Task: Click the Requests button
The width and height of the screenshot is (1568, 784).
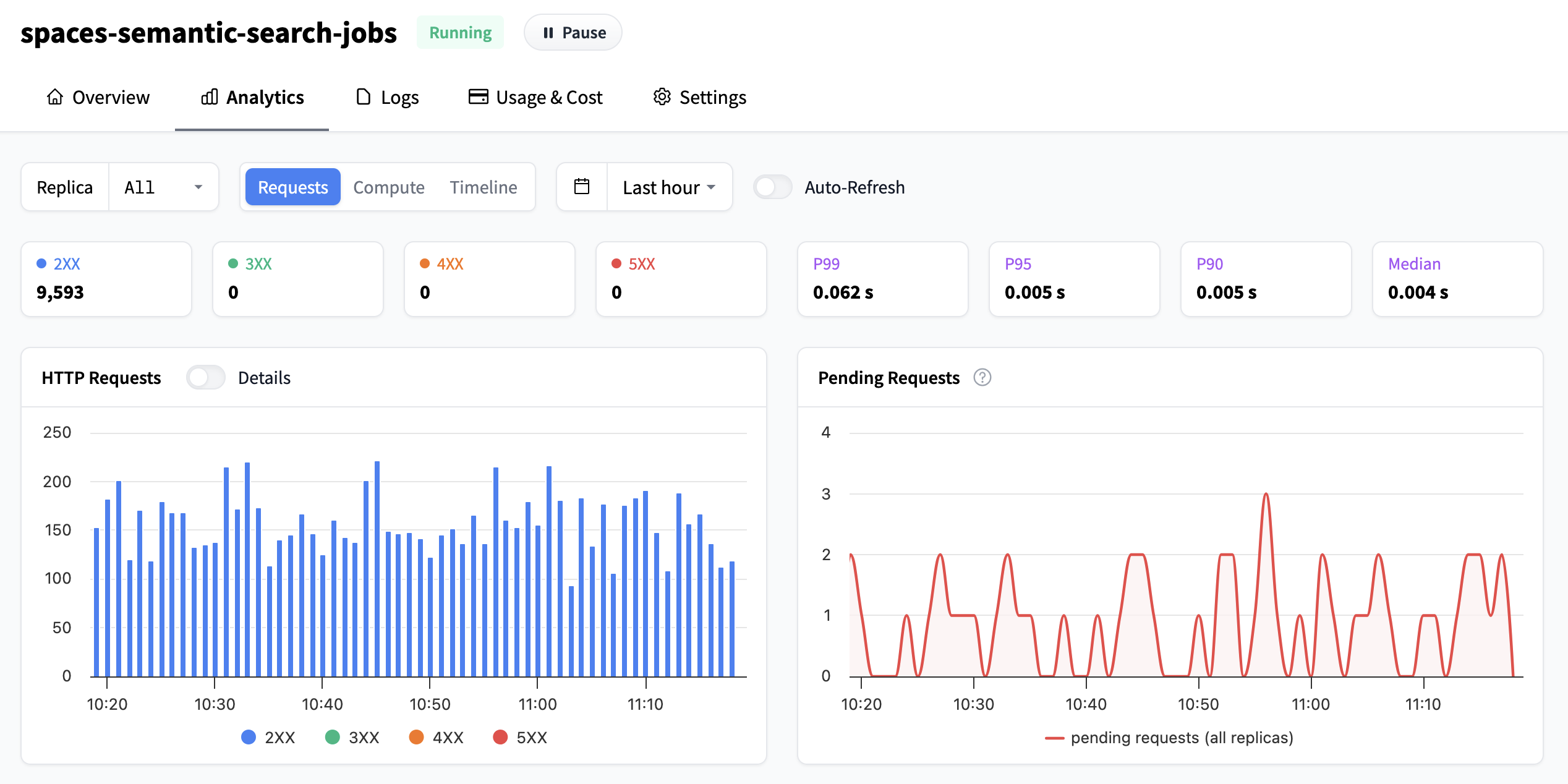Action: 292,187
